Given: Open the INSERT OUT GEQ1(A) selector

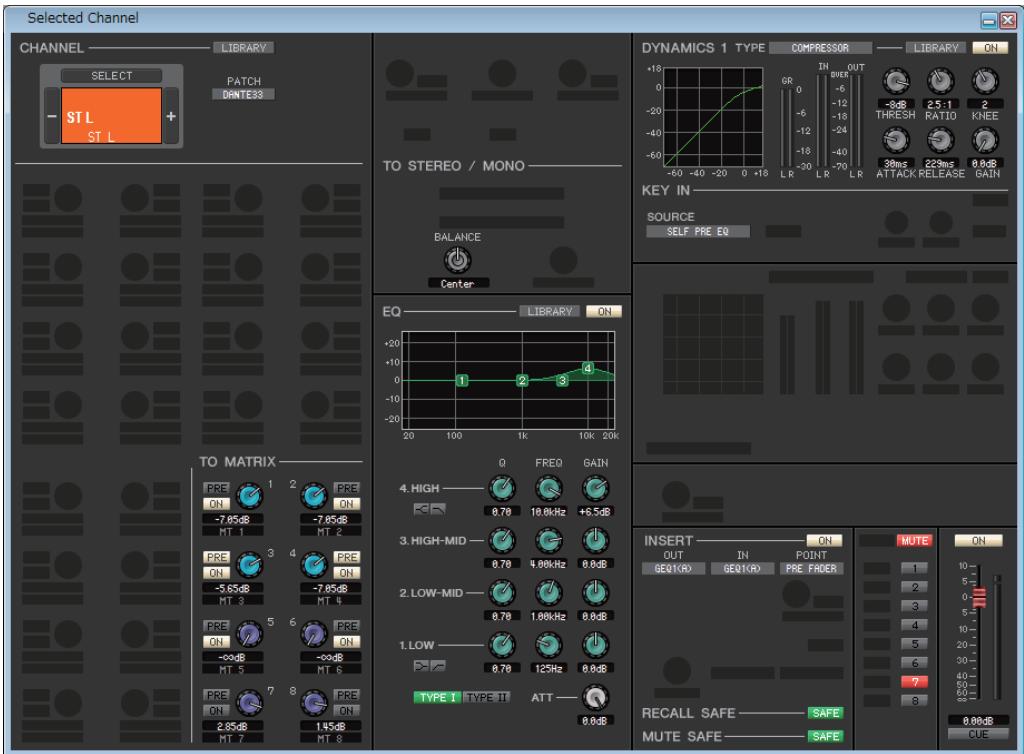Looking at the screenshot, I should pos(673,569).
